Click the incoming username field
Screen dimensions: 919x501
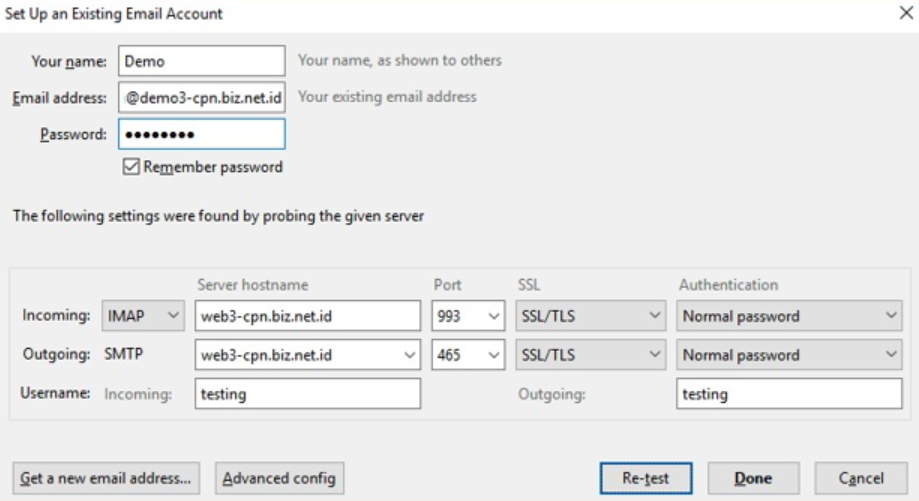coord(307,394)
